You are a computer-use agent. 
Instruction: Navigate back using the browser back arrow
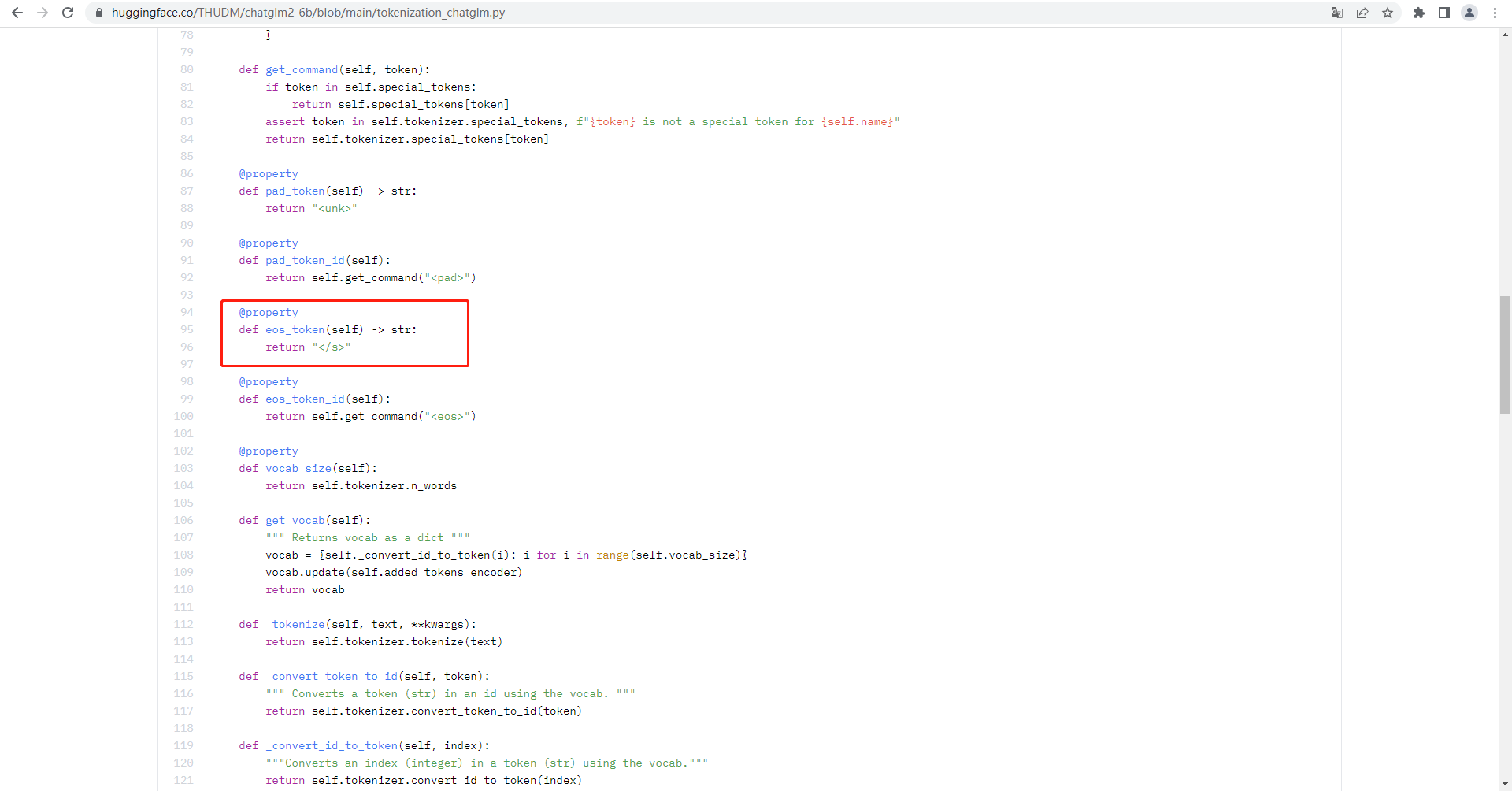(17, 13)
